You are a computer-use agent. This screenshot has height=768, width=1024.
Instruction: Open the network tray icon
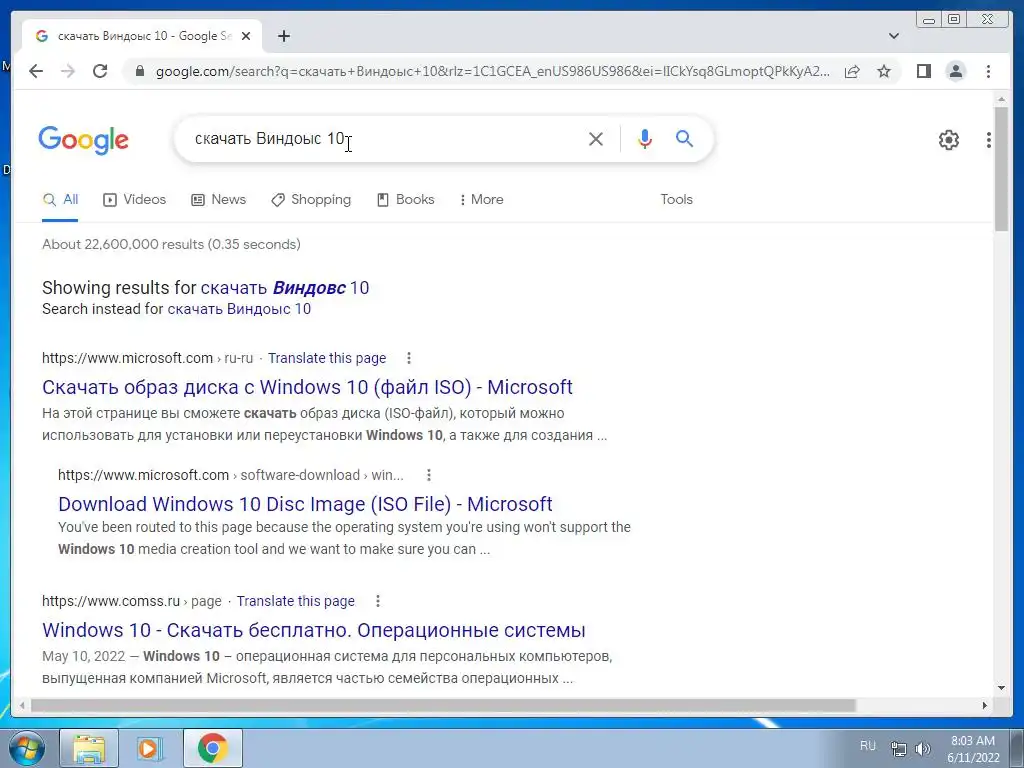tap(899, 748)
